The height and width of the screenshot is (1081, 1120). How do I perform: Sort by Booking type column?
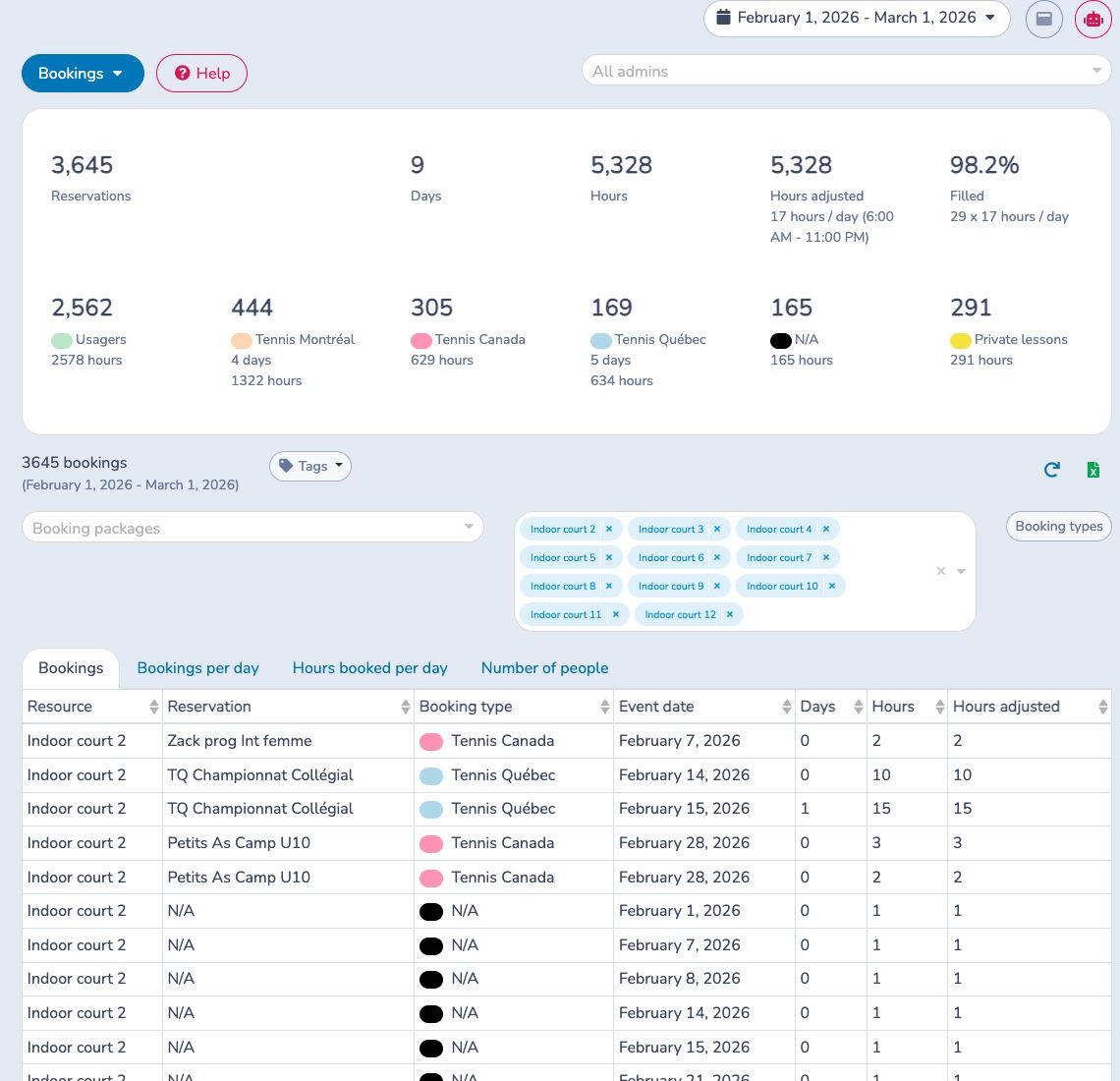pyautogui.click(x=514, y=707)
